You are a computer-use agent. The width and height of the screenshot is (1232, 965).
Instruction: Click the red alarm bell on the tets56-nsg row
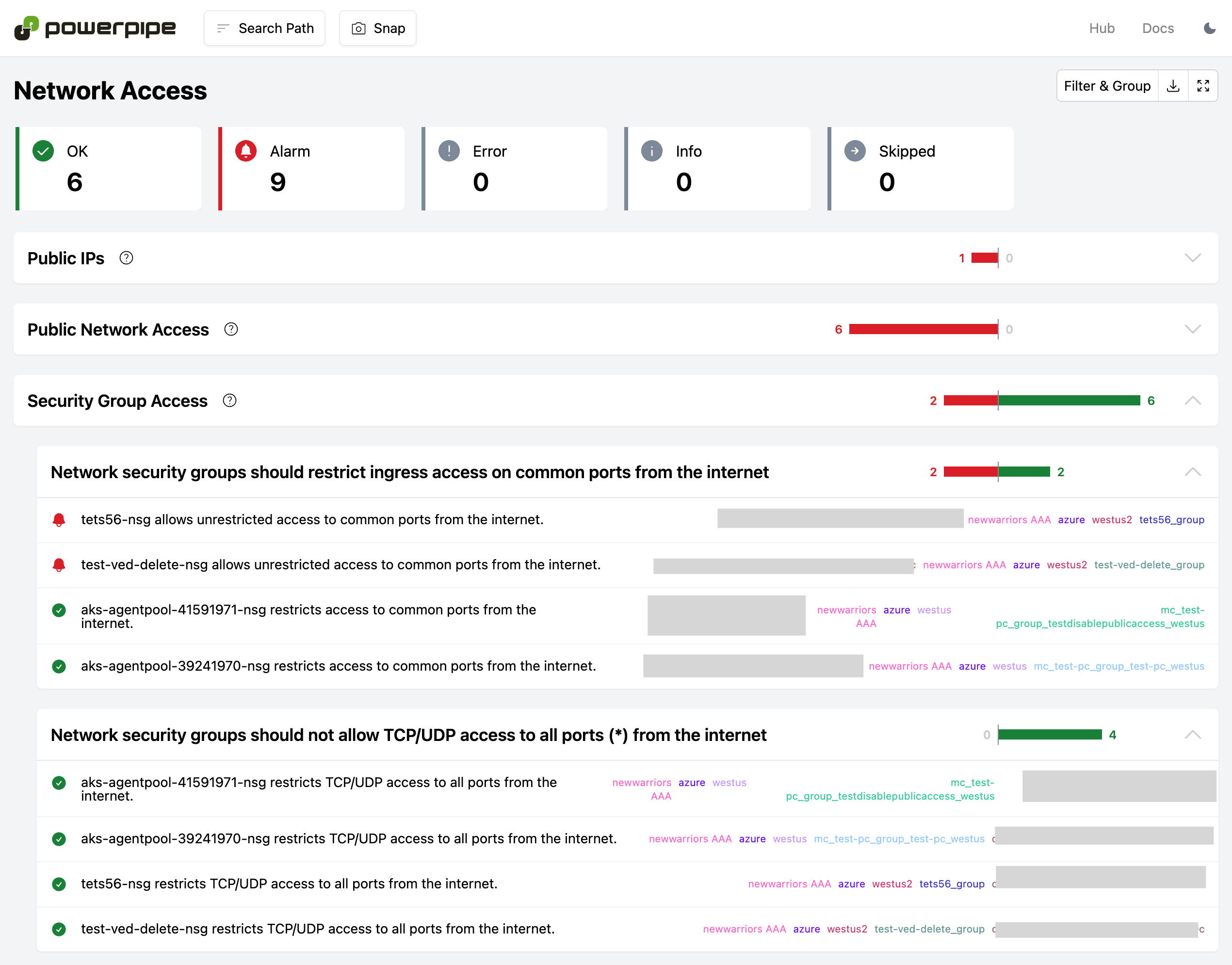59,520
